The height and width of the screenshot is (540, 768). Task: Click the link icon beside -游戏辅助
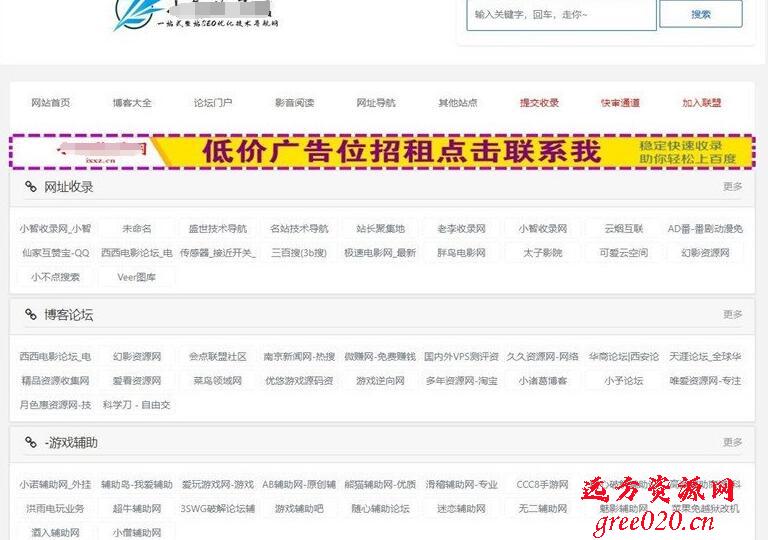[31, 442]
